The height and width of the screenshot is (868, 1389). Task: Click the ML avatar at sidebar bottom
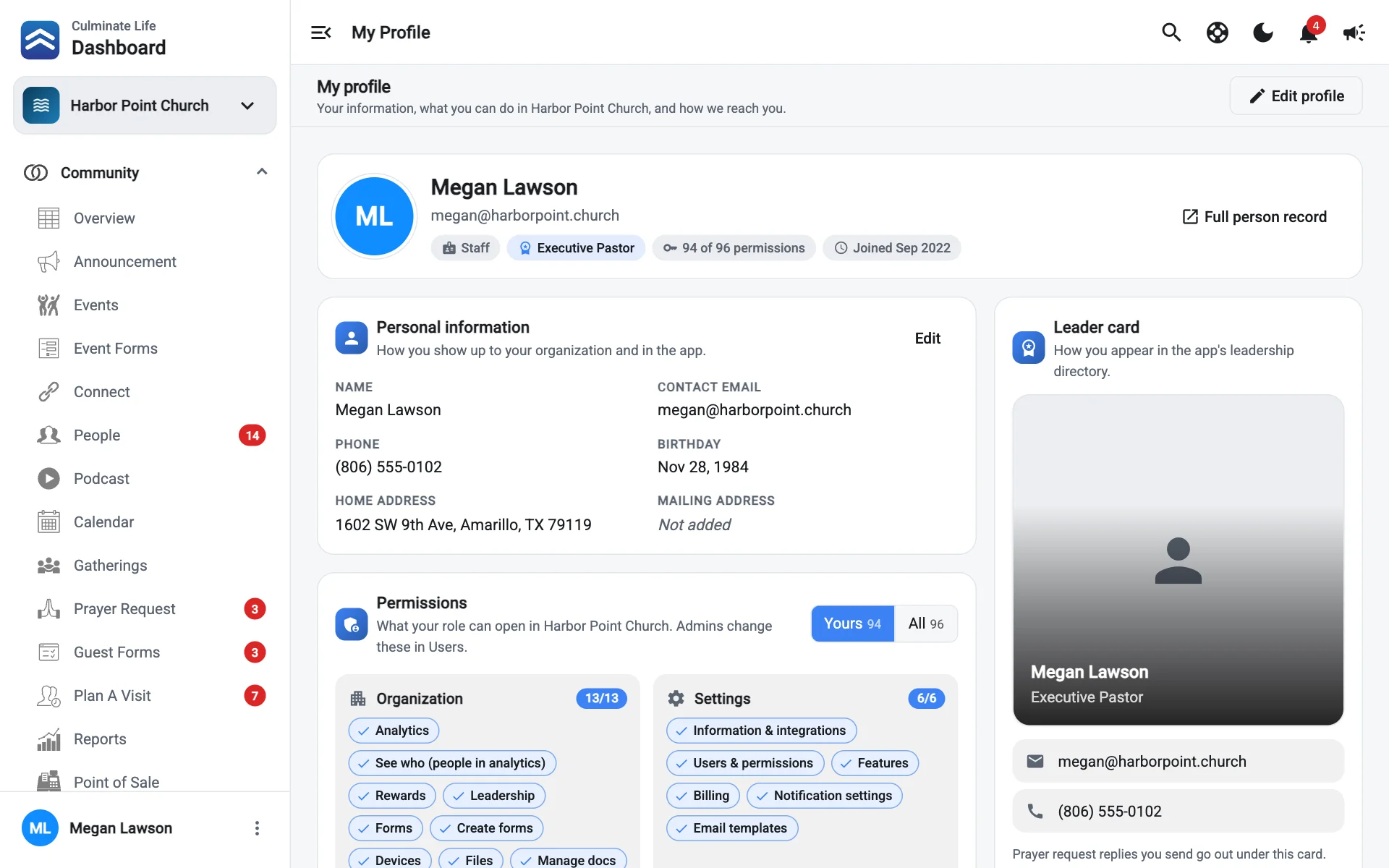tap(40, 828)
